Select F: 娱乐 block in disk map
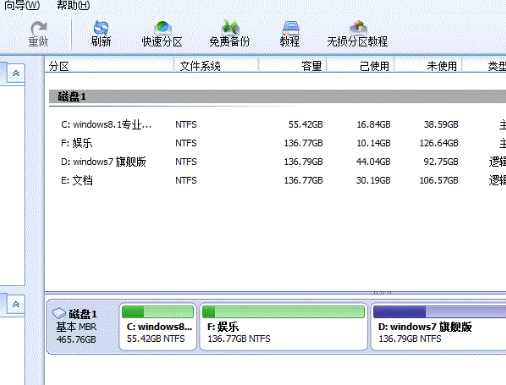 tap(283, 327)
